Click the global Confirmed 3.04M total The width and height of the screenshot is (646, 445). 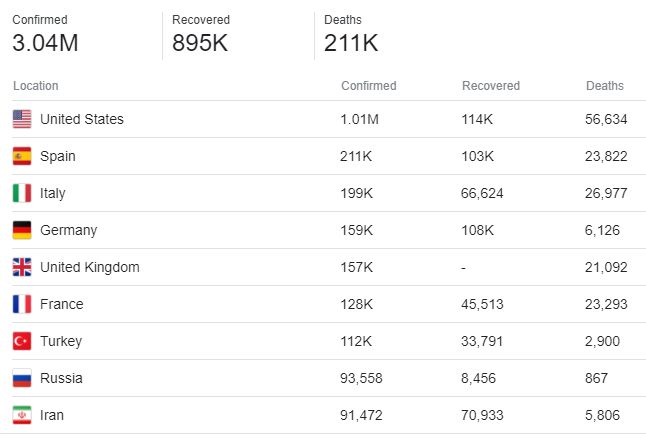pyautogui.click(x=46, y=43)
